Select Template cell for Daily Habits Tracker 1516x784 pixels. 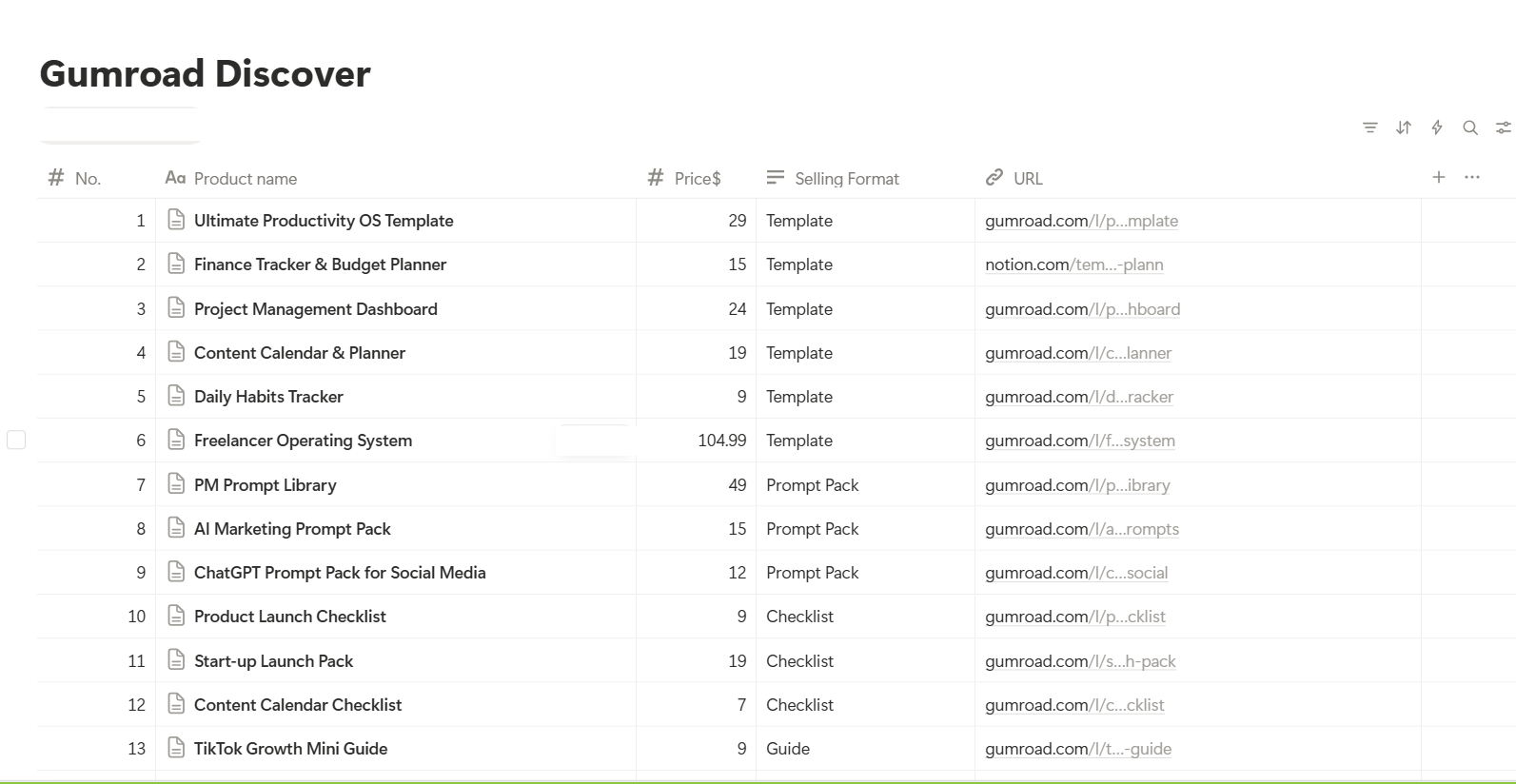(x=865, y=397)
